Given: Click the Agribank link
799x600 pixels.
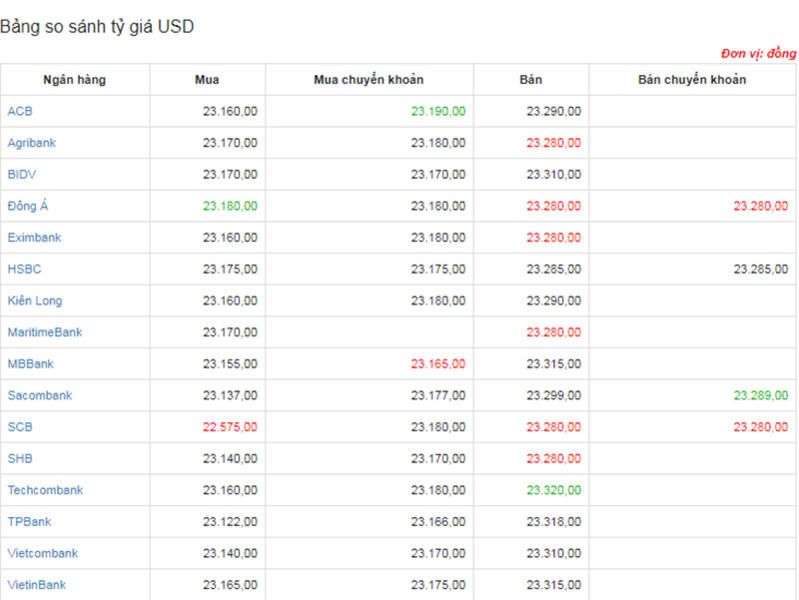Looking at the screenshot, I should [32, 143].
